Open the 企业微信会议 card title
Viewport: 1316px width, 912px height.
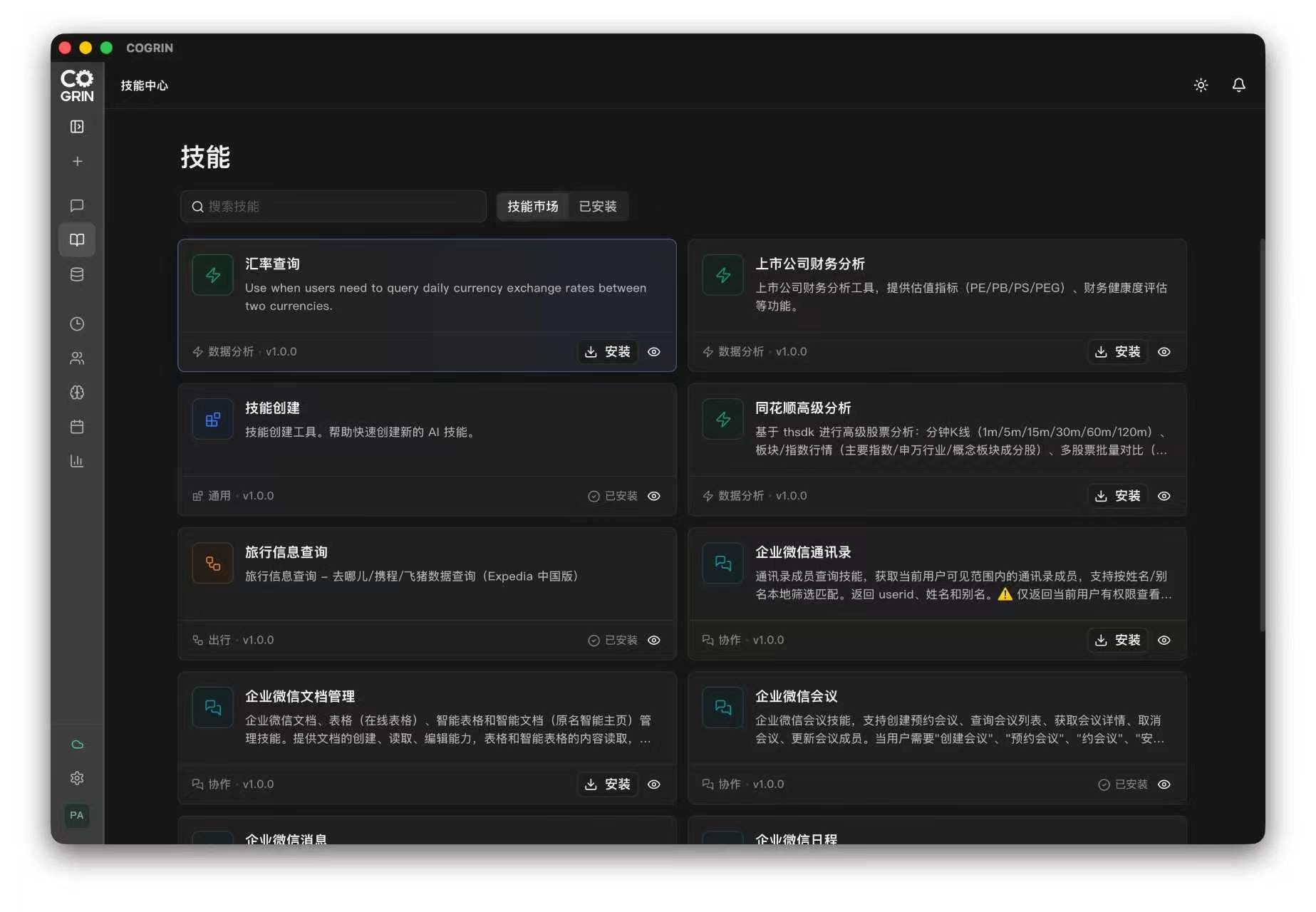click(x=797, y=696)
